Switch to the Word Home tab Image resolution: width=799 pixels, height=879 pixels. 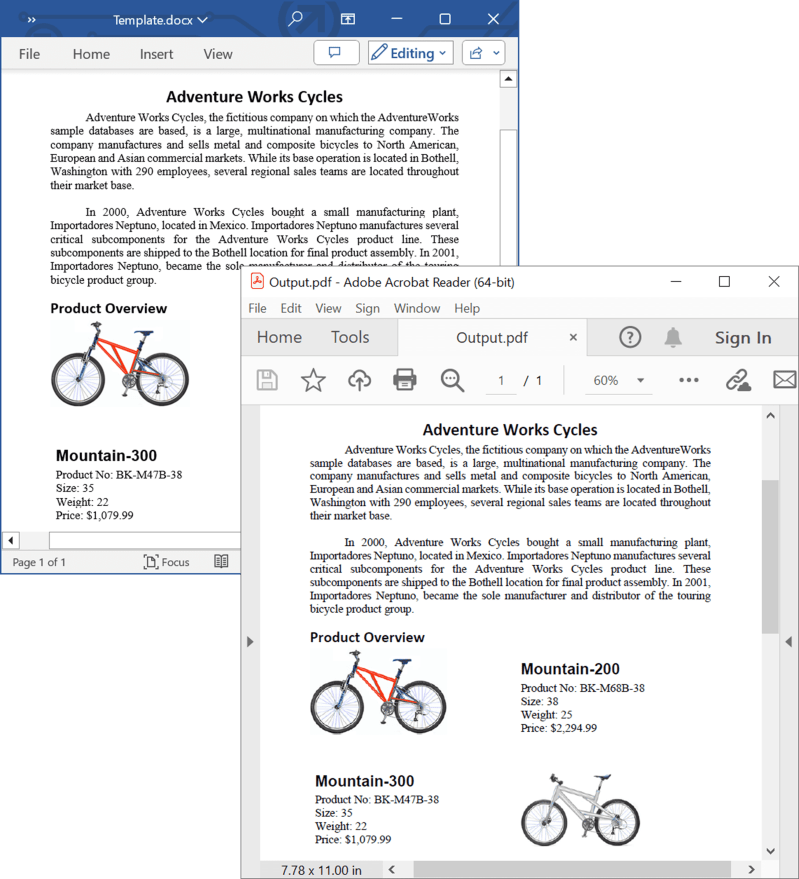(x=91, y=54)
